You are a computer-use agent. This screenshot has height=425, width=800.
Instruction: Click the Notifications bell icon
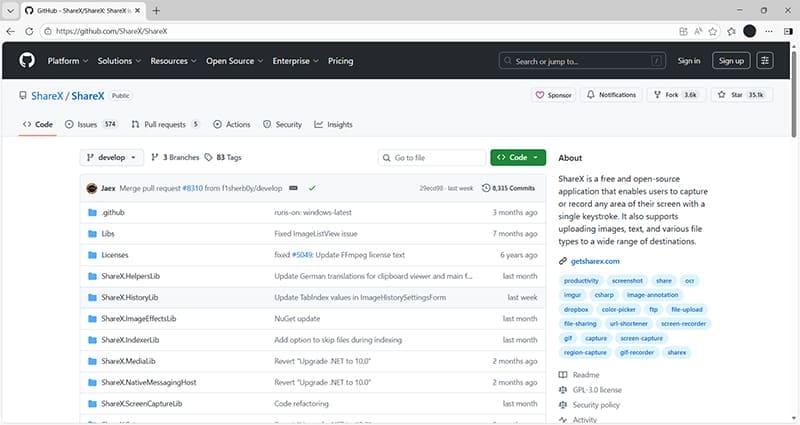[x=590, y=95]
